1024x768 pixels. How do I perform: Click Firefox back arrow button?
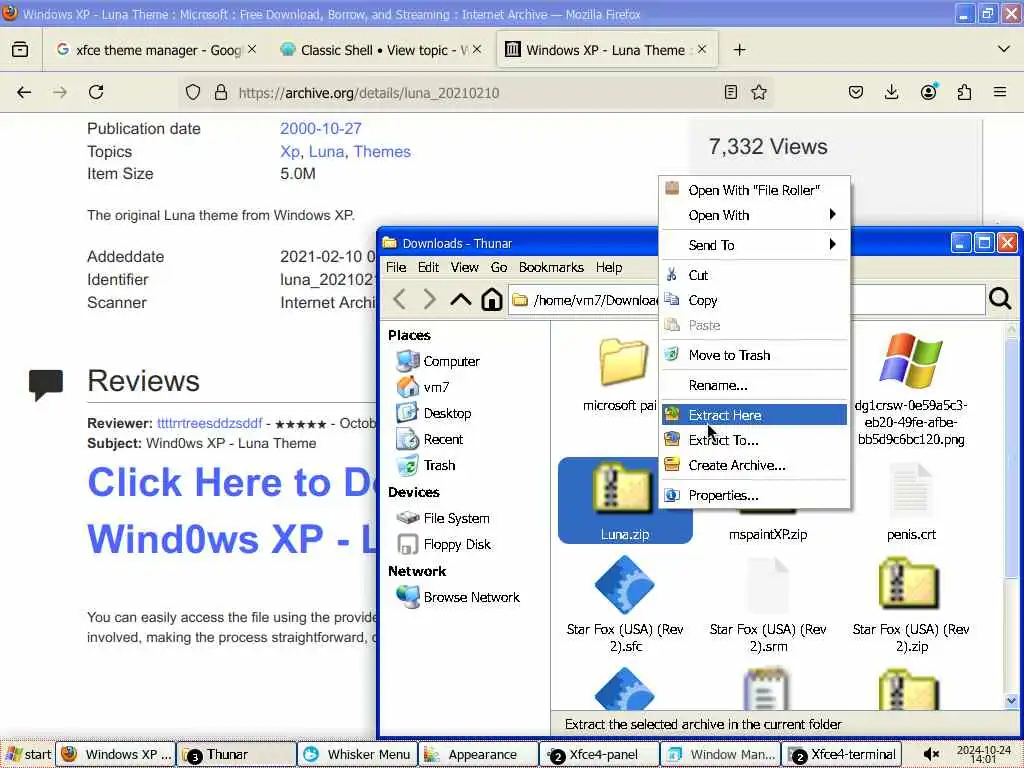tap(24, 93)
